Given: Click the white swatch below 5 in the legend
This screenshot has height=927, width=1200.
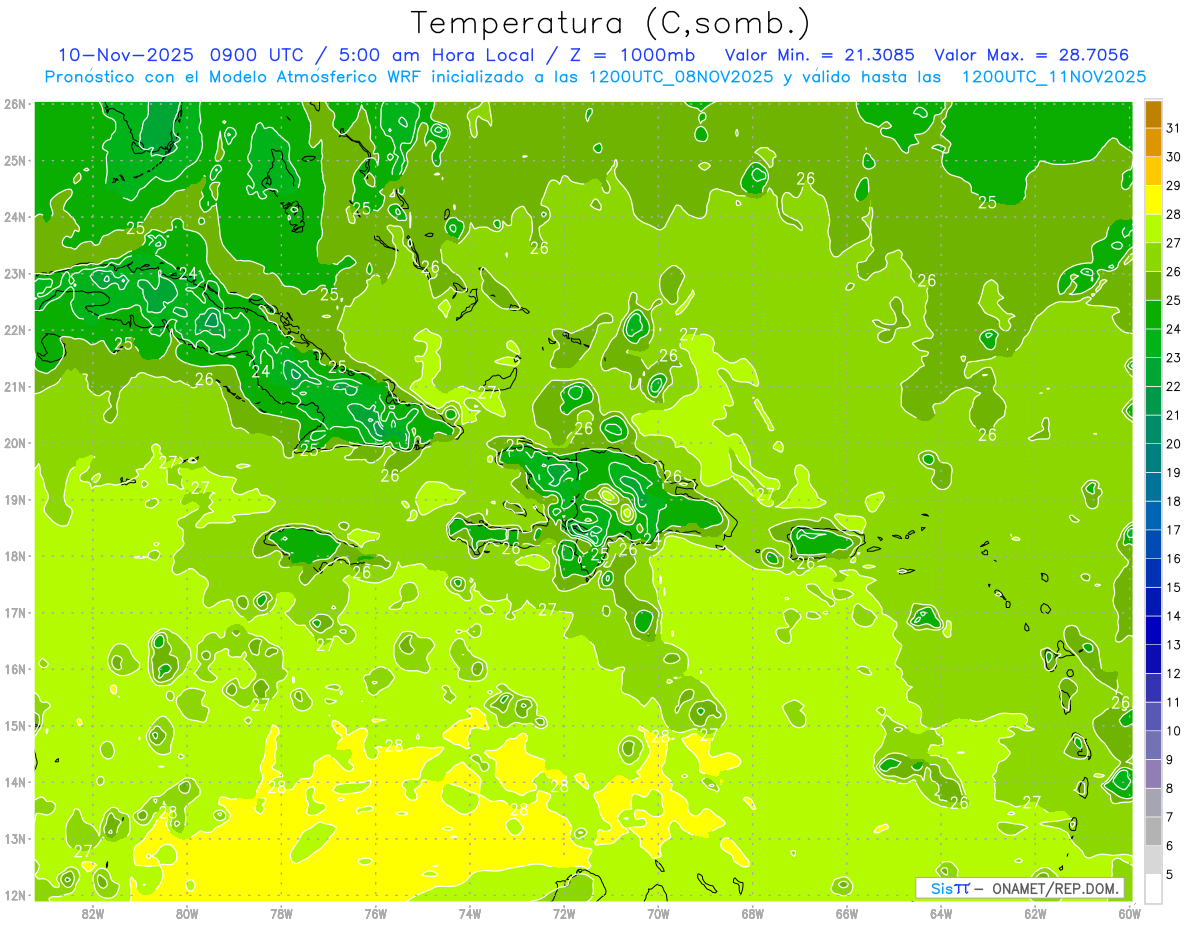Looking at the screenshot, I should 1153,888.
